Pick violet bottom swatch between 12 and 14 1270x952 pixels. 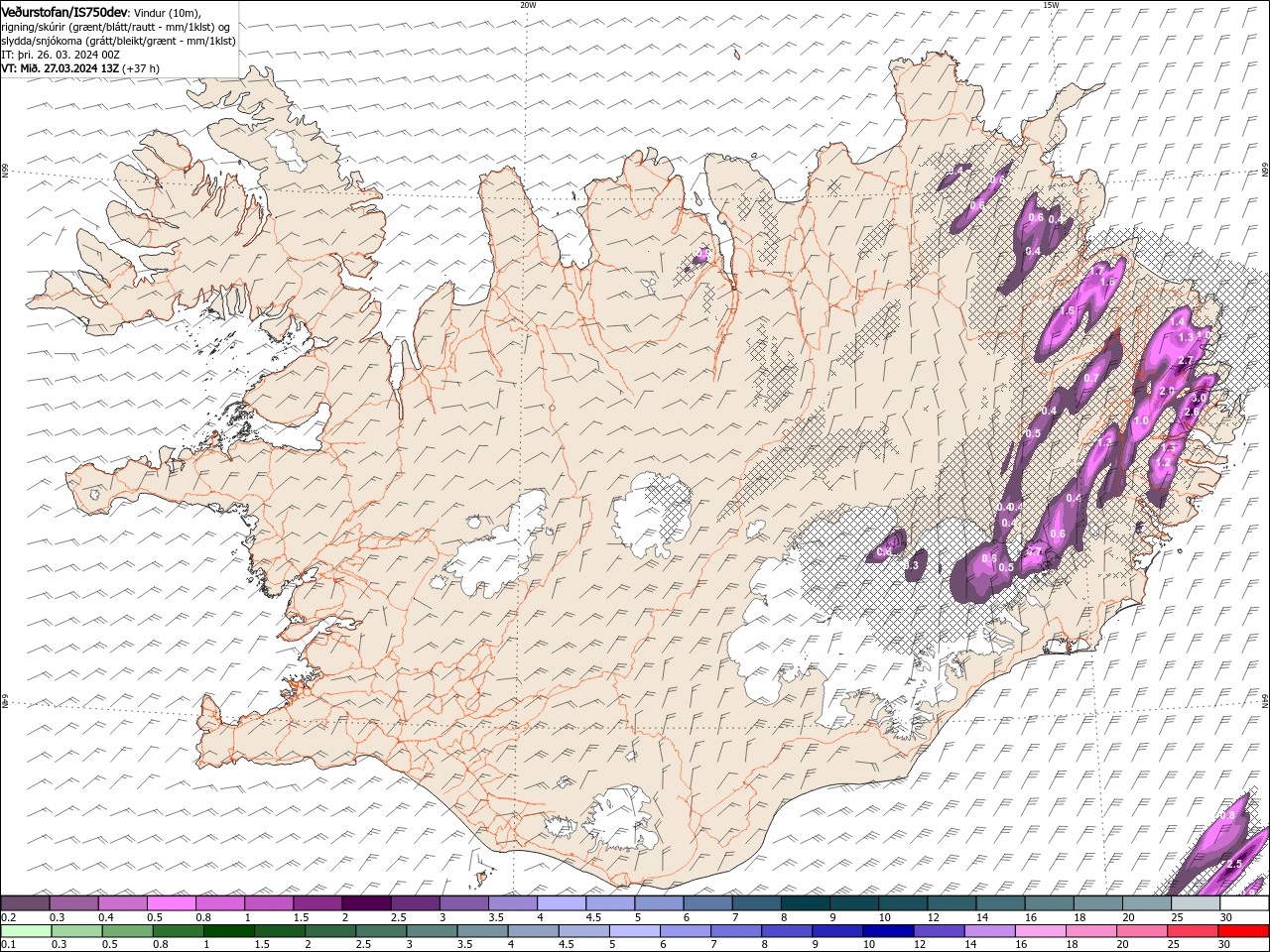tap(939, 931)
